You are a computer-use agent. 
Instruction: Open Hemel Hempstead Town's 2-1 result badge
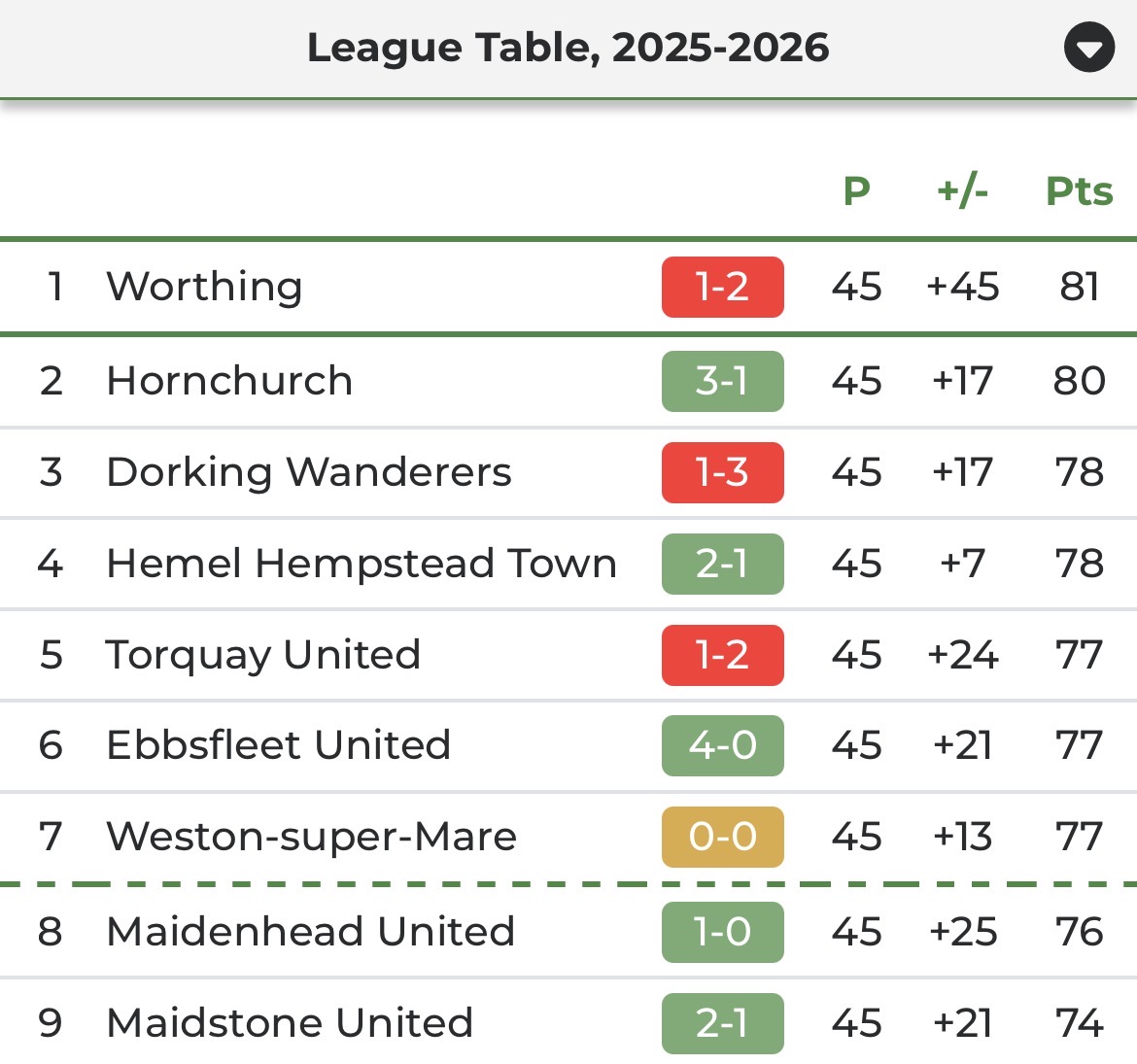pos(722,564)
